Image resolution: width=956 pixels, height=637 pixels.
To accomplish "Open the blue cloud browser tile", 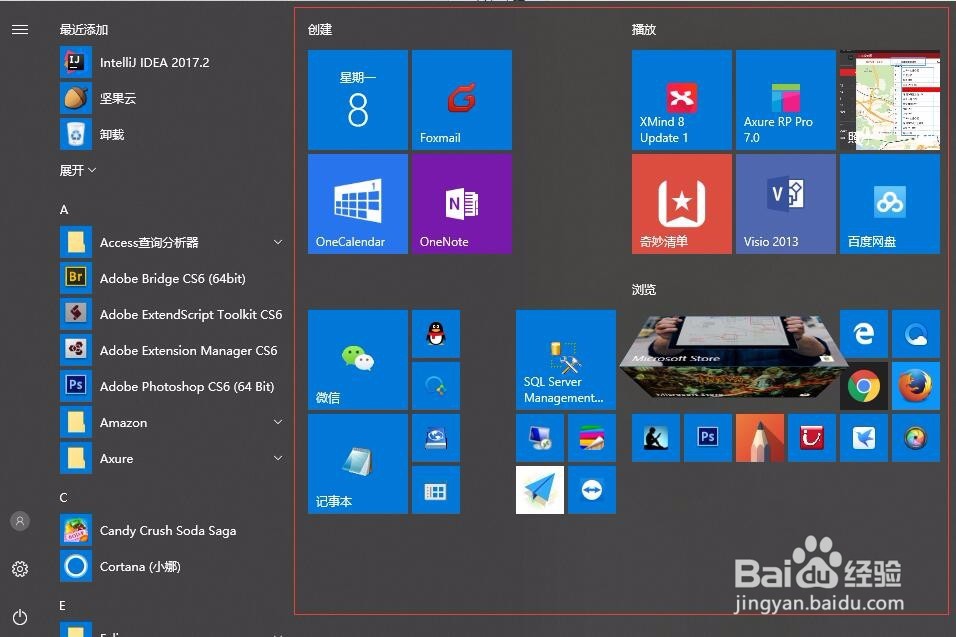I will pos(916,333).
